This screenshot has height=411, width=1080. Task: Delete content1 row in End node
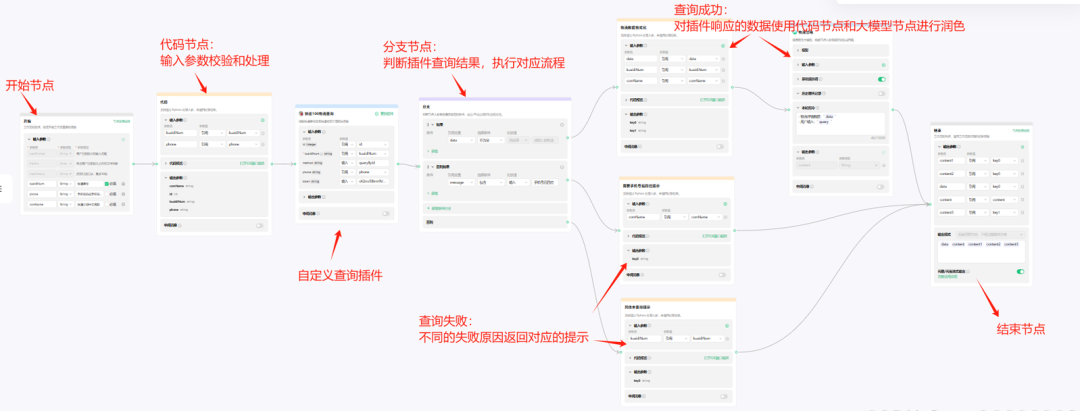[x=1022, y=160]
